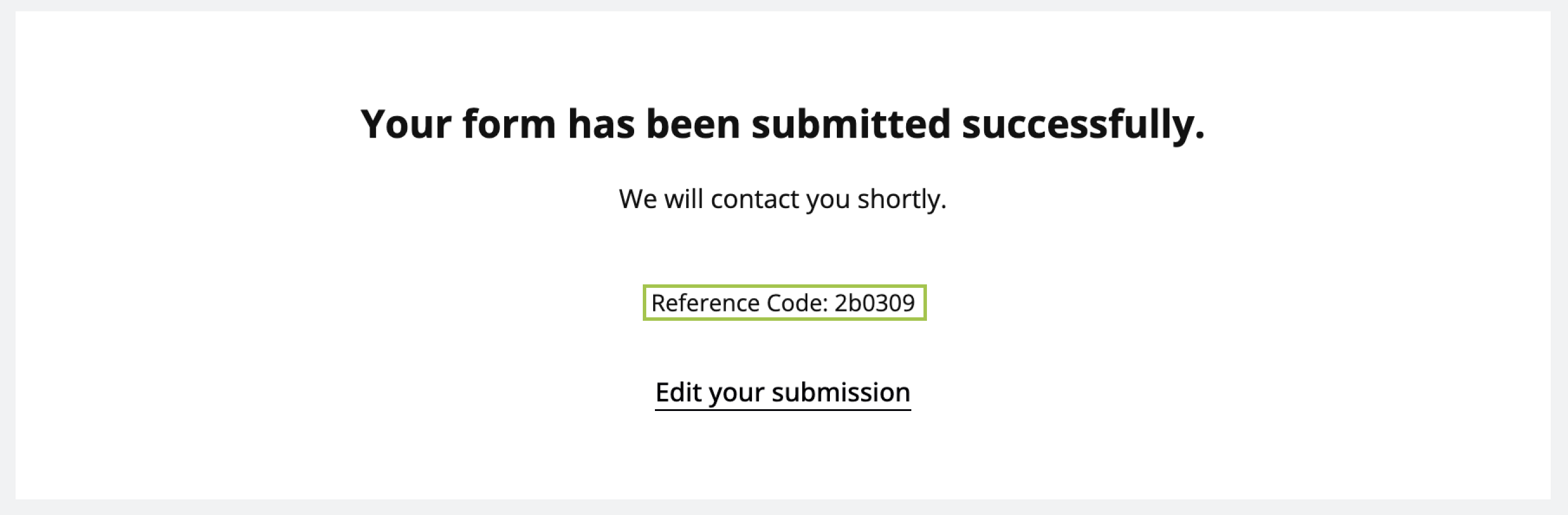Click the We will contact you shortly text
The image size is (1568, 515).
(x=782, y=199)
